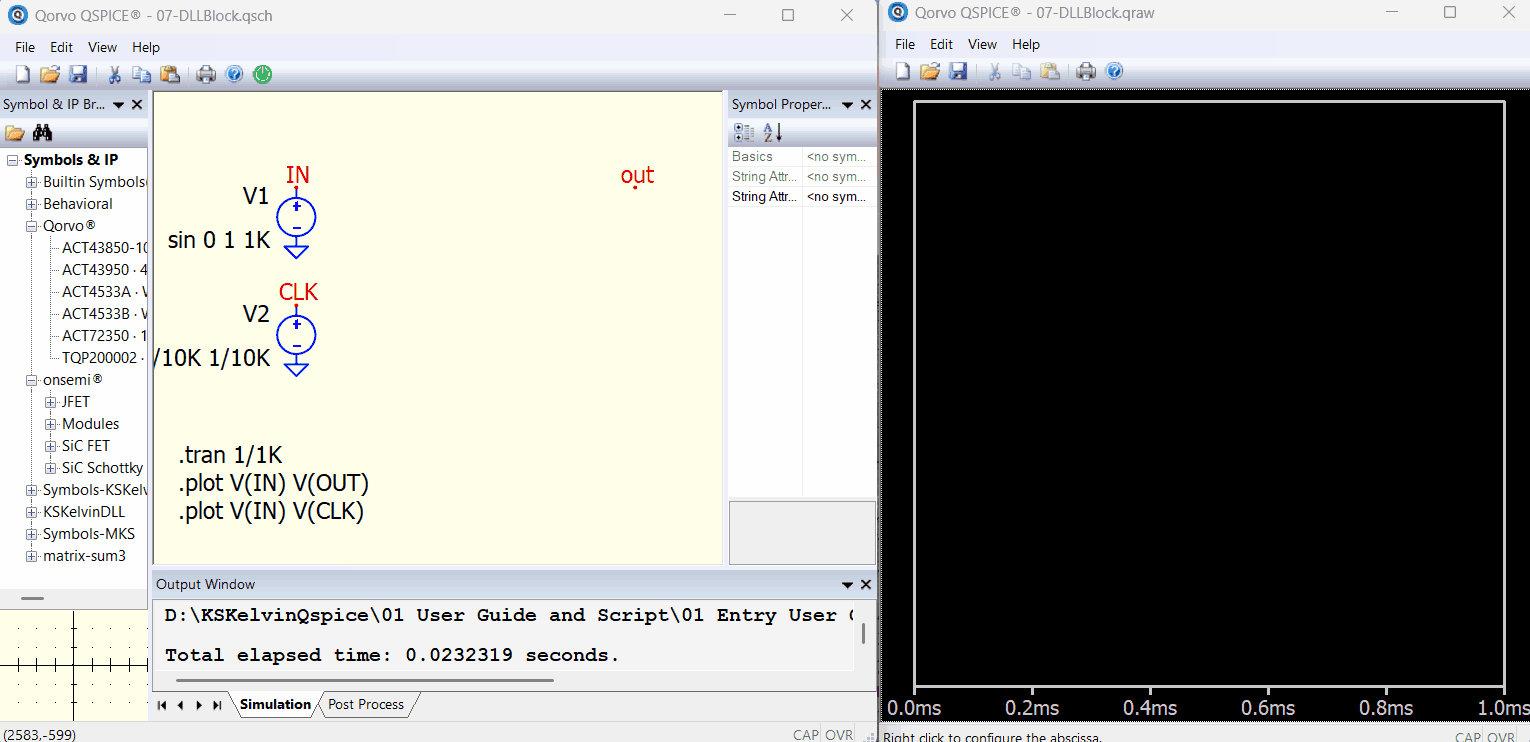Click the paste icon in the .qraw toolbar
This screenshot has height=742, width=1530.
[x=1050, y=71]
